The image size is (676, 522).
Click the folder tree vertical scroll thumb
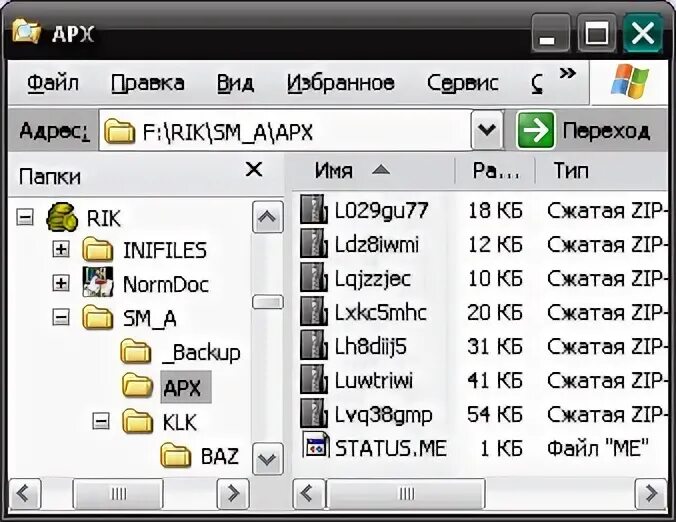pos(267,302)
